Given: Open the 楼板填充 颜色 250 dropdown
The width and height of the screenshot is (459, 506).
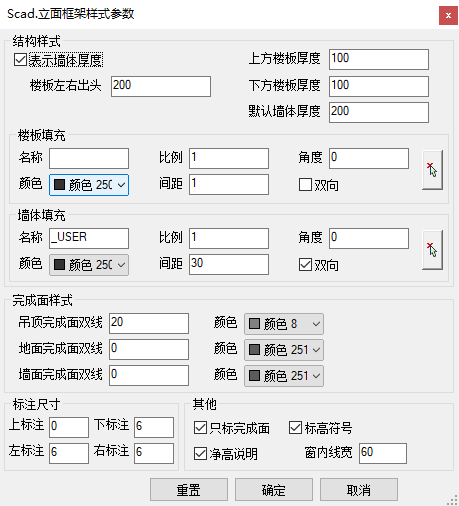Looking at the screenshot, I should (x=89, y=185).
